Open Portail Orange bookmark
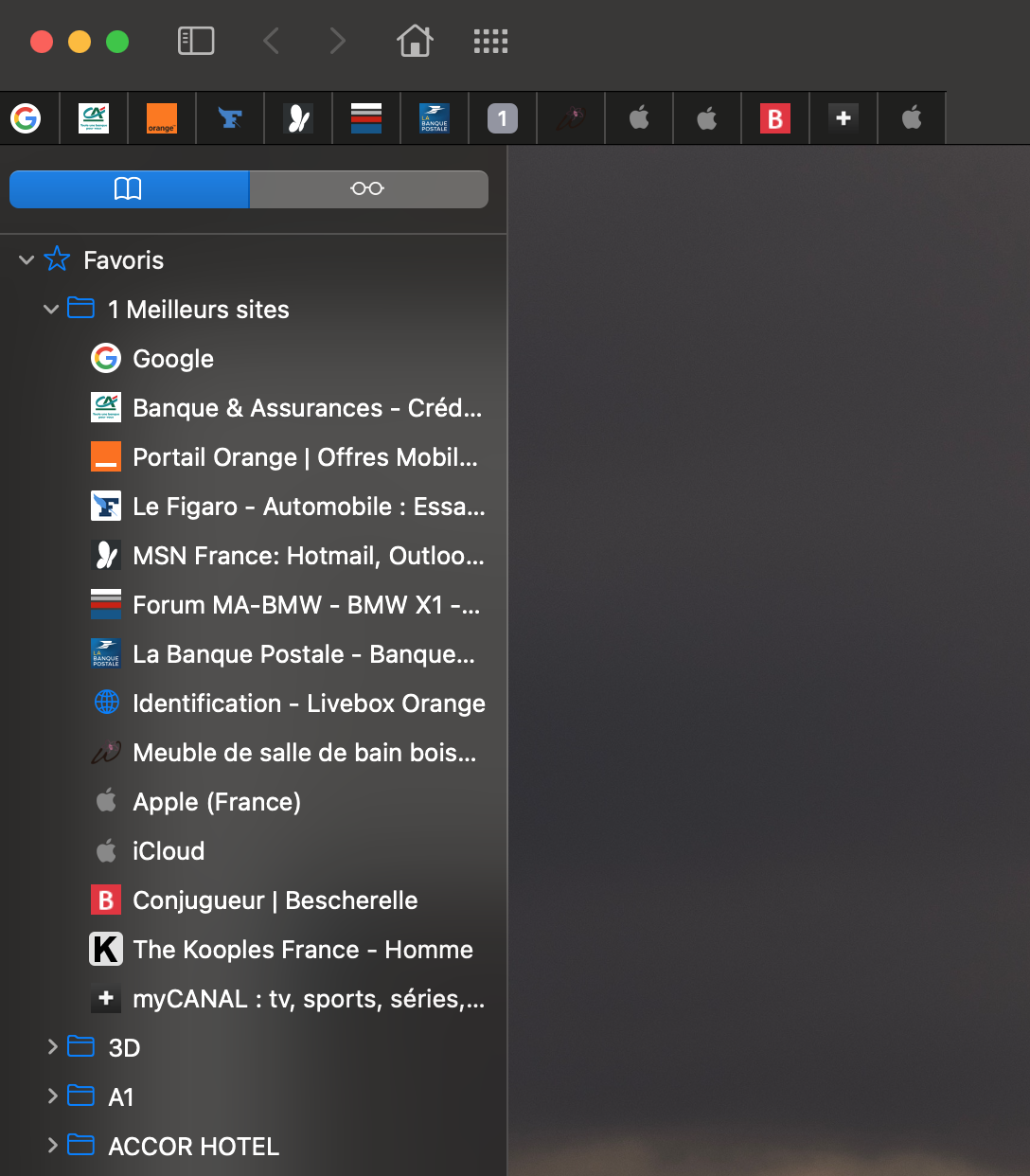 click(253, 457)
